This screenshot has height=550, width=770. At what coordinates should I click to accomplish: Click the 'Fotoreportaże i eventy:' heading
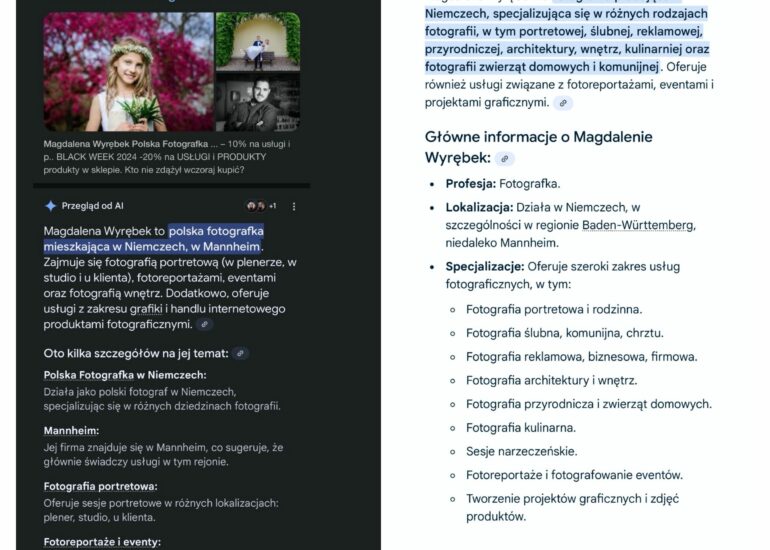click(x=102, y=542)
